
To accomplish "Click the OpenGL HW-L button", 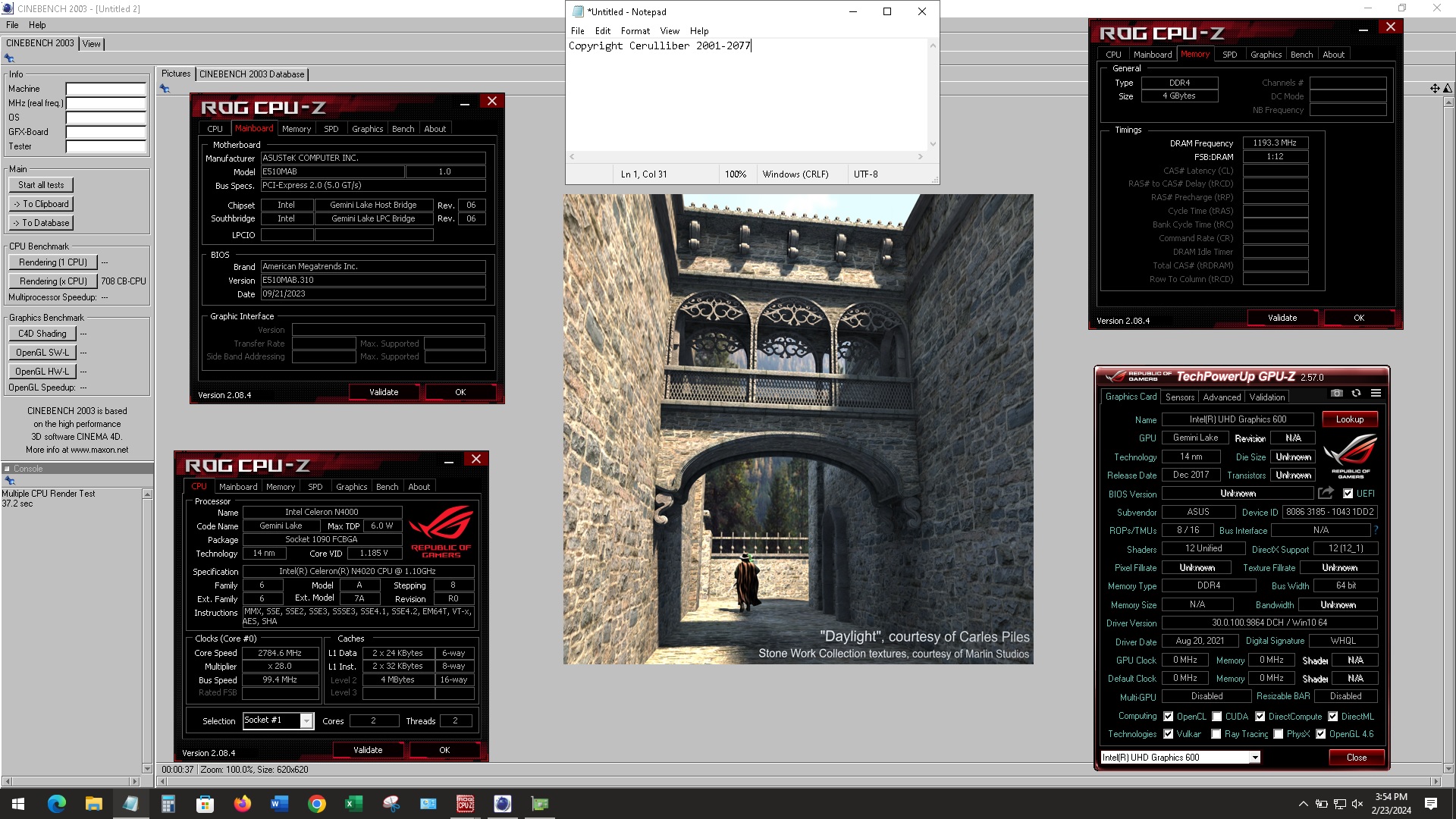I will (42, 372).
